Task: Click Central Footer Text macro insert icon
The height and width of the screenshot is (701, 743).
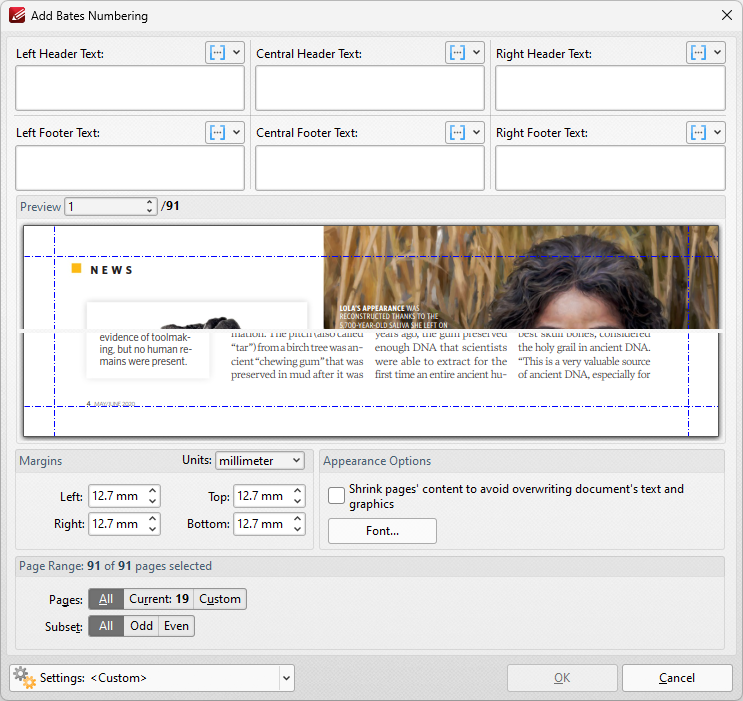Action: (457, 132)
